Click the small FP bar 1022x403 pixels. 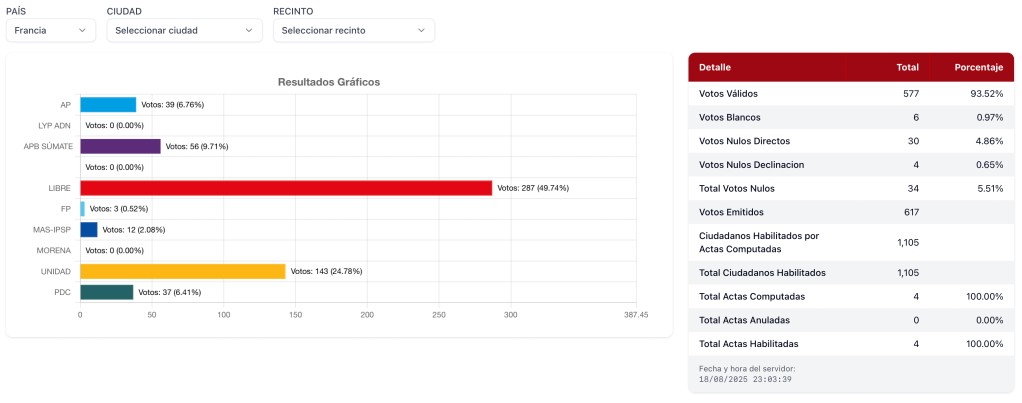coord(82,209)
